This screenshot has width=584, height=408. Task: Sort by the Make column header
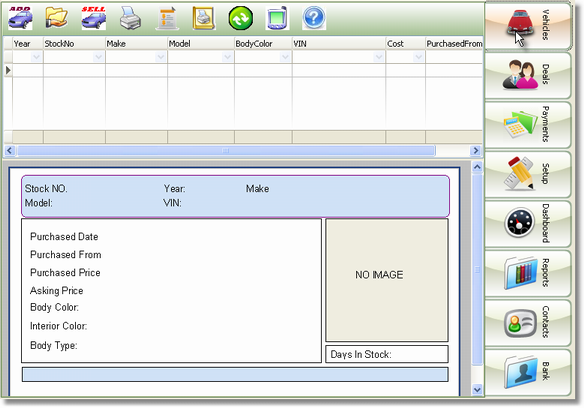[x=136, y=44]
